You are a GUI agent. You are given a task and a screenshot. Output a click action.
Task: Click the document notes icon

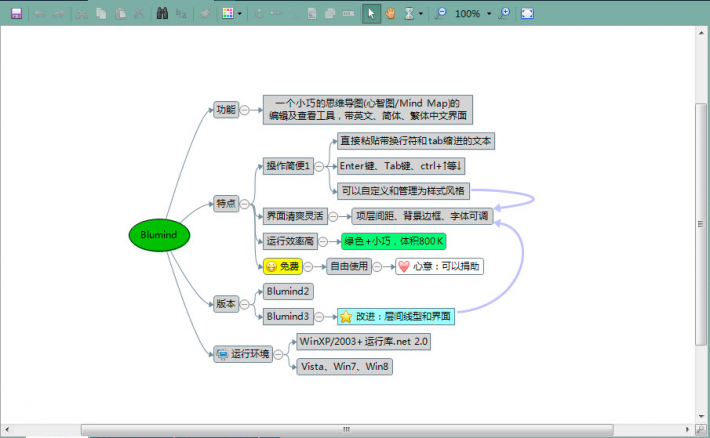click(312, 14)
